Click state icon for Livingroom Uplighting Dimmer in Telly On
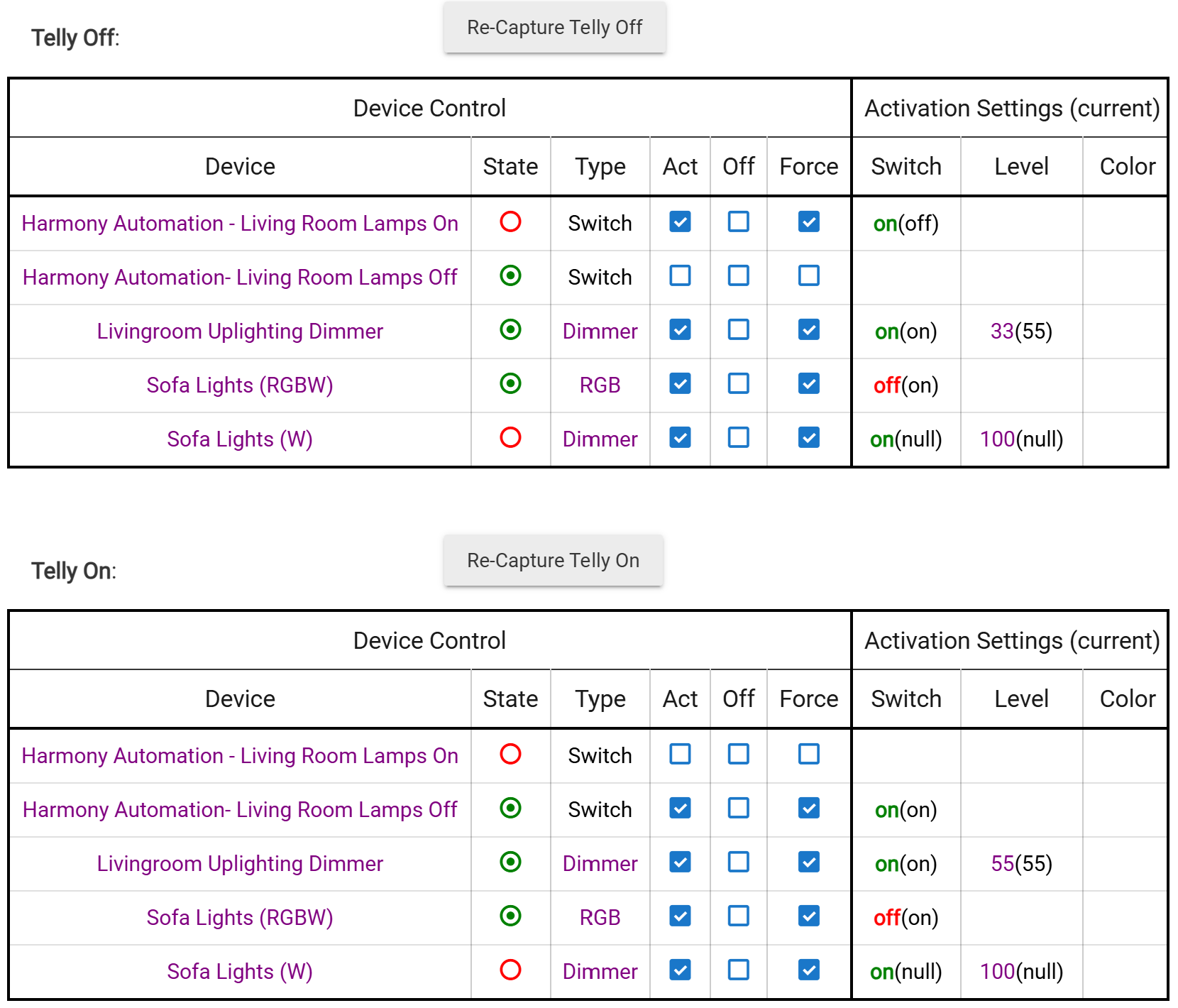This screenshot has width=1178, height=1008. pyautogui.click(x=510, y=862)
